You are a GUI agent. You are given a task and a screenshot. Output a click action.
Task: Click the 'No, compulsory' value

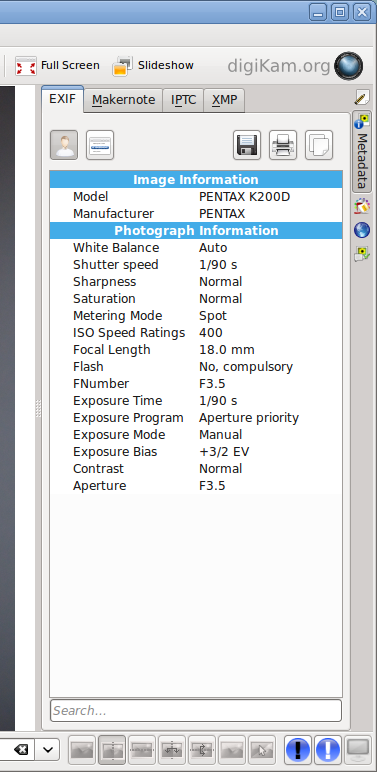(x=246, y=367)
